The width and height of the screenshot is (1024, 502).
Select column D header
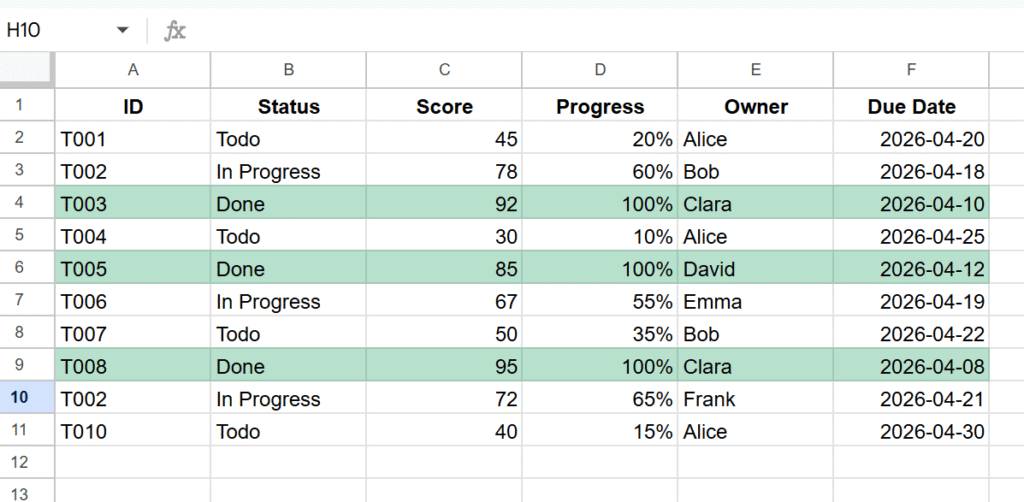click(600, 70)
